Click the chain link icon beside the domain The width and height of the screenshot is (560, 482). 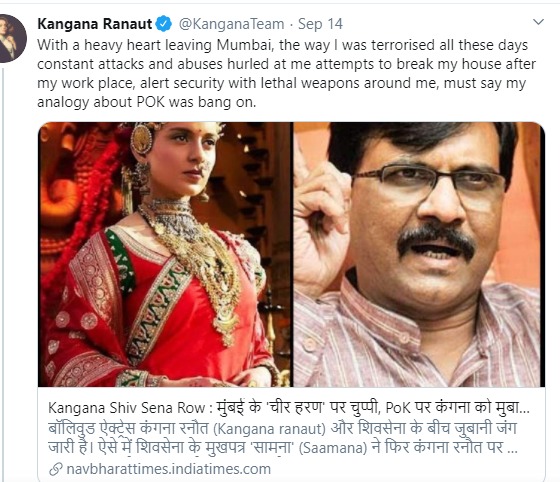click(56, 469)
